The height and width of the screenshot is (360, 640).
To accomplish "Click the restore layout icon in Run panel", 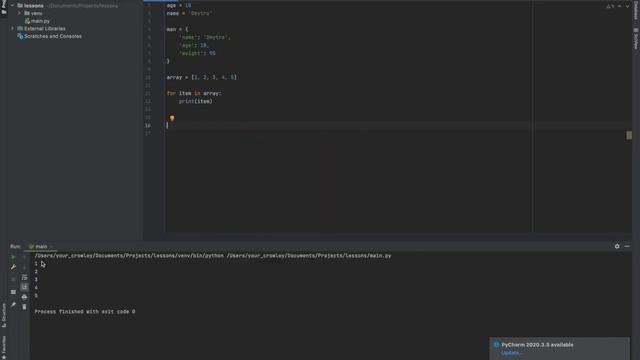I will click(13, 292).
